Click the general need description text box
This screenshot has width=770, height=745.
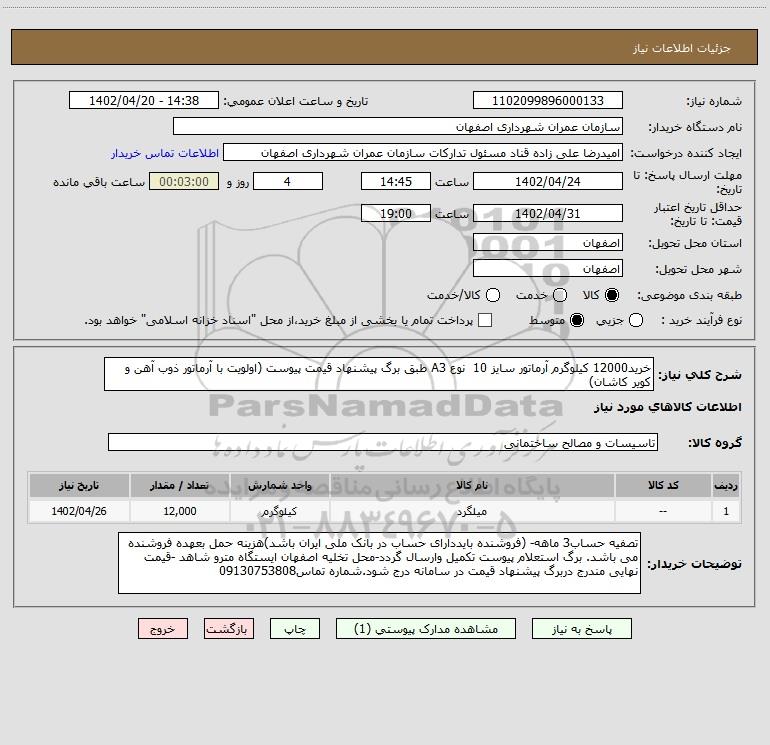coord(379,375)
